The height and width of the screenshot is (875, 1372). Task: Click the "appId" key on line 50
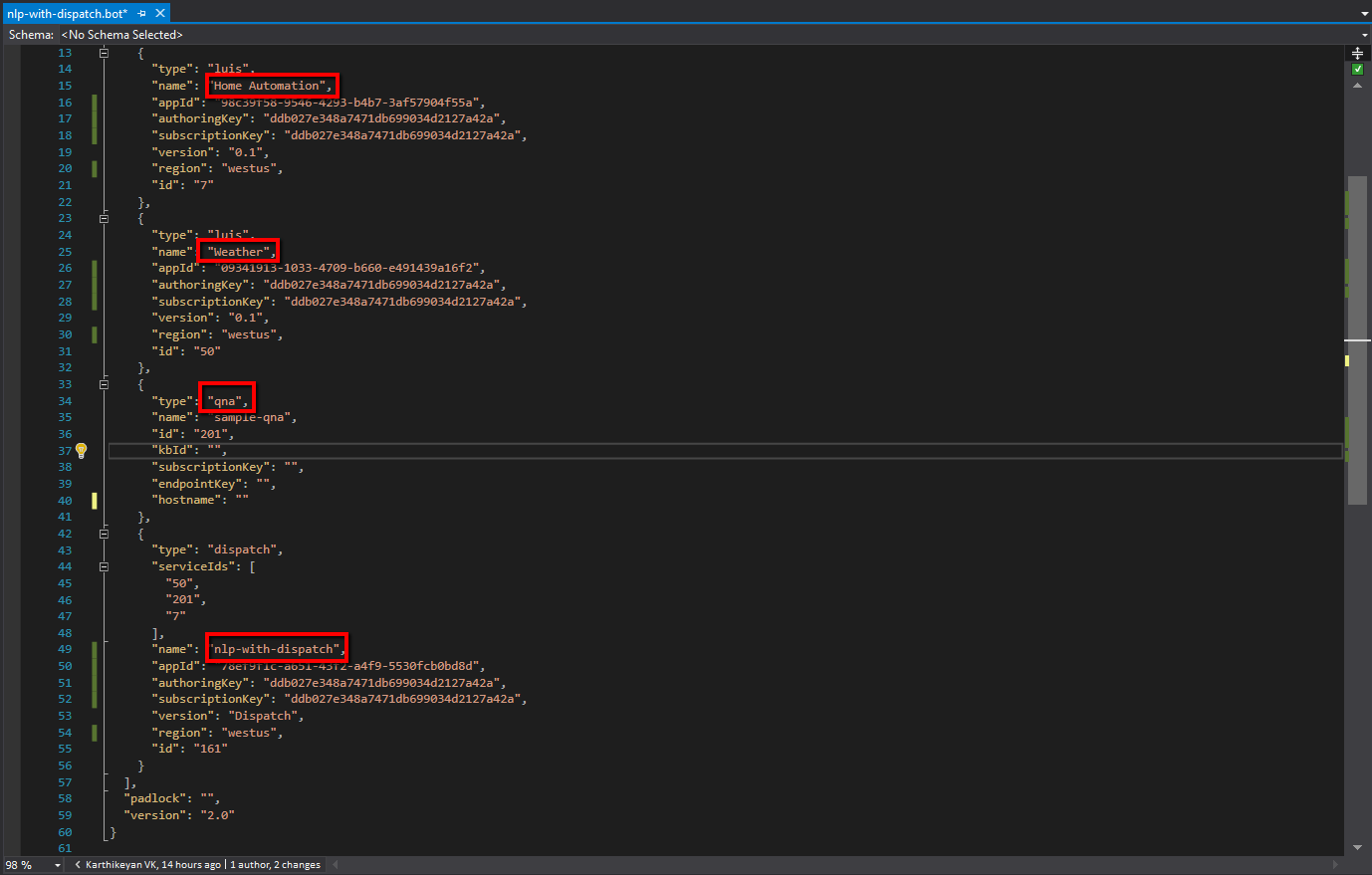click(x=175, y=666)
